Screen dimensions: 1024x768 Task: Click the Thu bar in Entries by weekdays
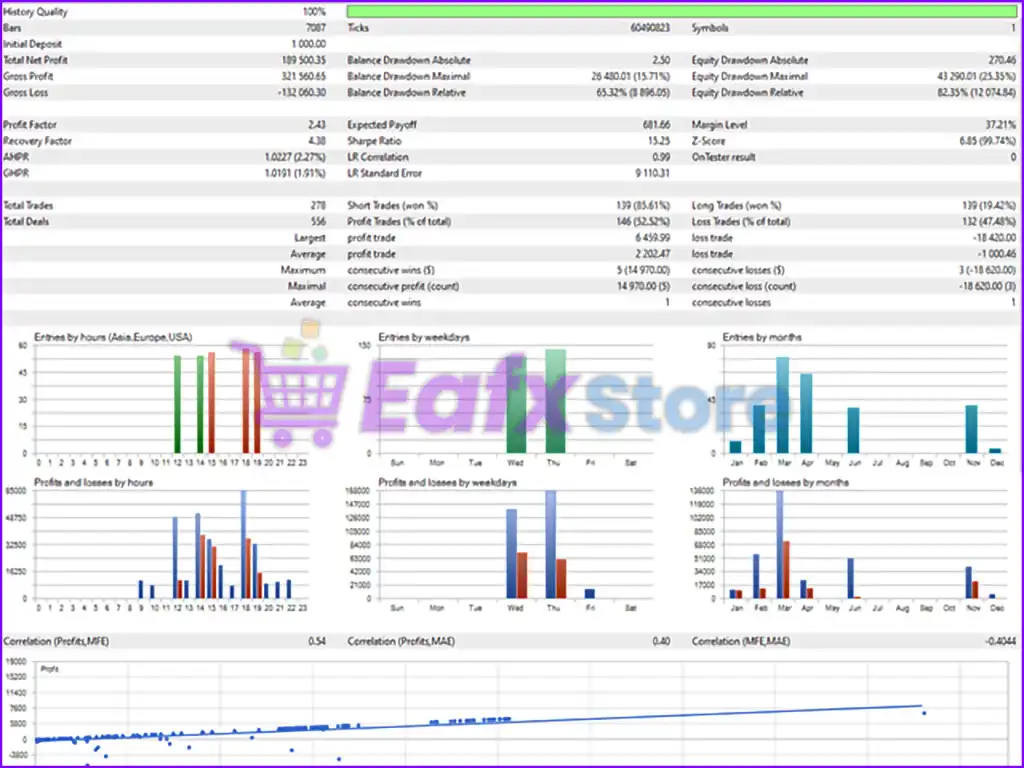coord(555,401)
